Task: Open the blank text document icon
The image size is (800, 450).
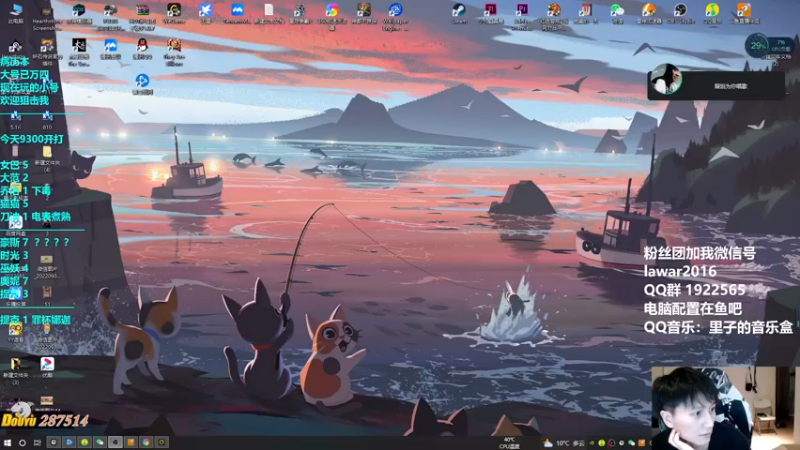Action: point(268,13)
